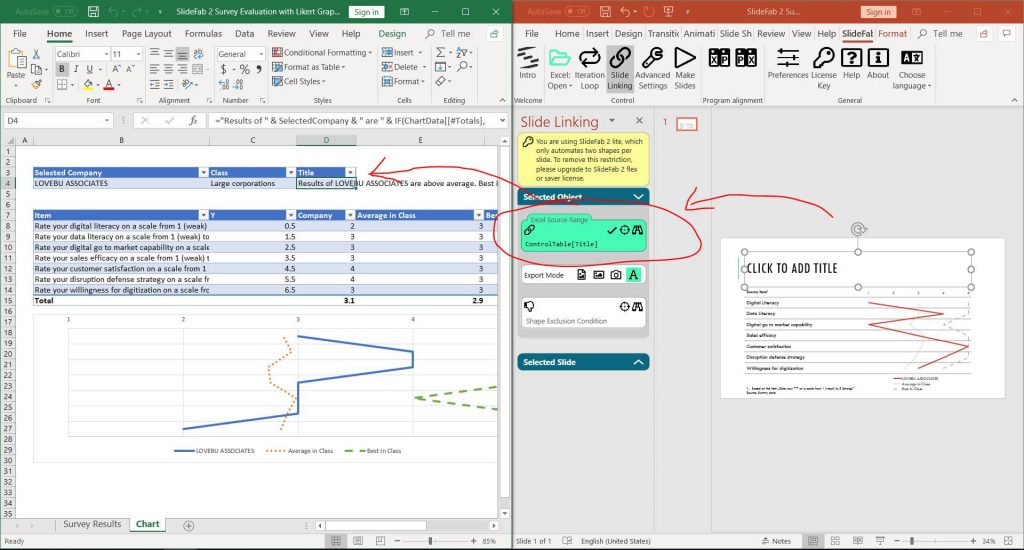Click Sign in button in Excel window
This screenshot has height=550, width=1024.
366,12
